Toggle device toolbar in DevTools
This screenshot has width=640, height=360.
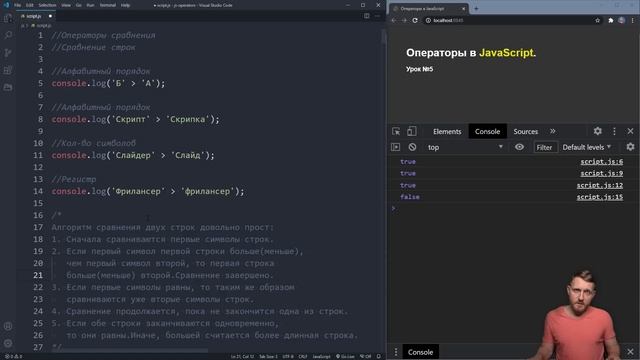coord(411,131)
